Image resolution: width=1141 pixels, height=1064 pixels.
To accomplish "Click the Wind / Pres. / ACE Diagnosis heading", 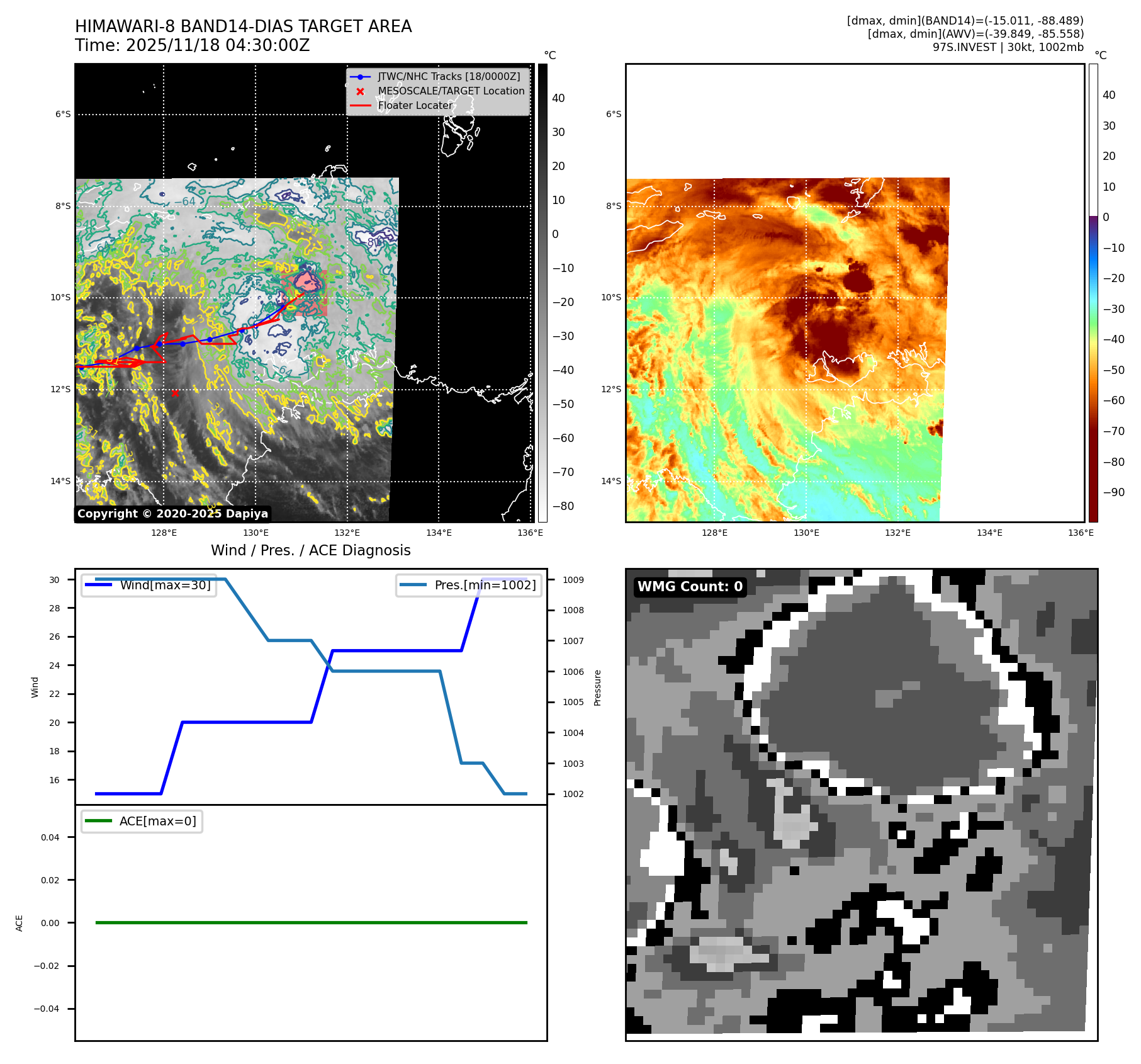I will 310,550.
